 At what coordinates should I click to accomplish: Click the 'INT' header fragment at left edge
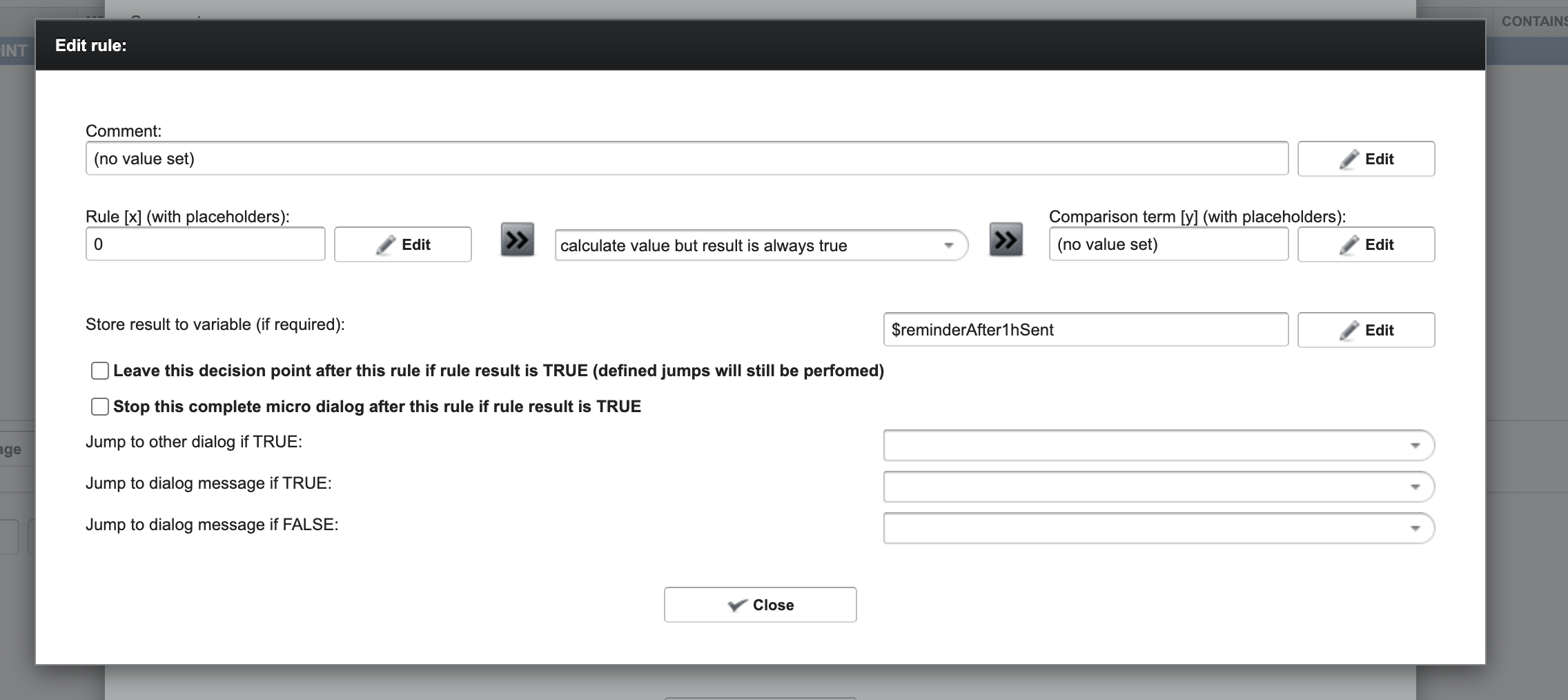click(x=14, y=50)
